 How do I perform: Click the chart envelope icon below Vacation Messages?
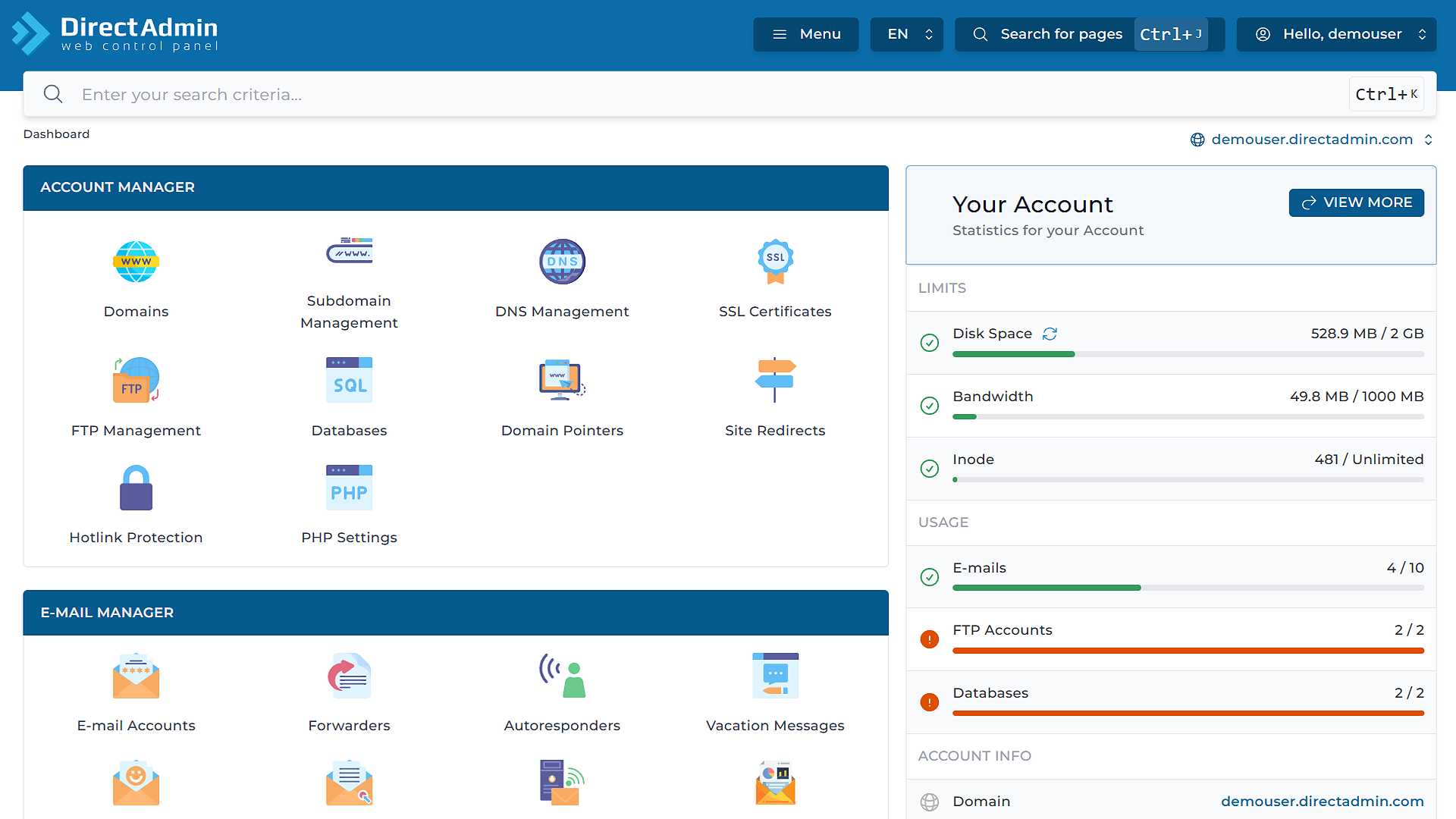775,783
